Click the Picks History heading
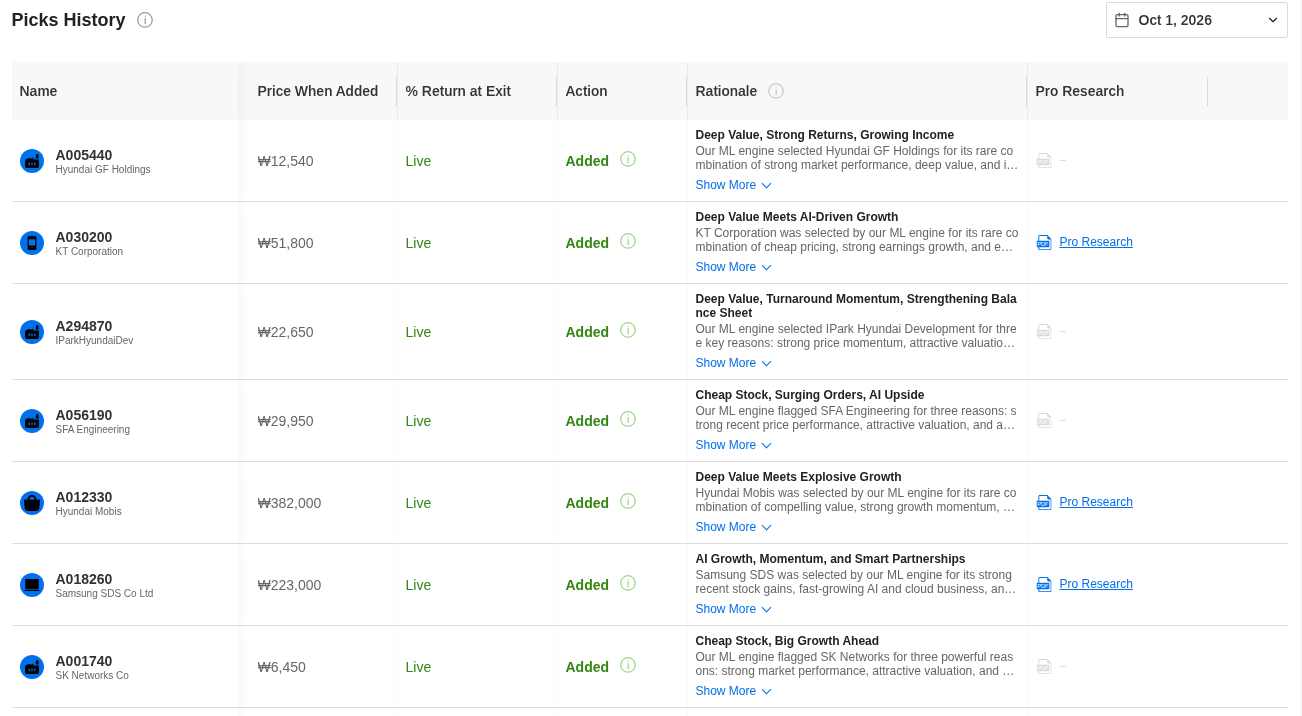The width and height of the screenshot is (1302, 716). (x=68, y=20)
